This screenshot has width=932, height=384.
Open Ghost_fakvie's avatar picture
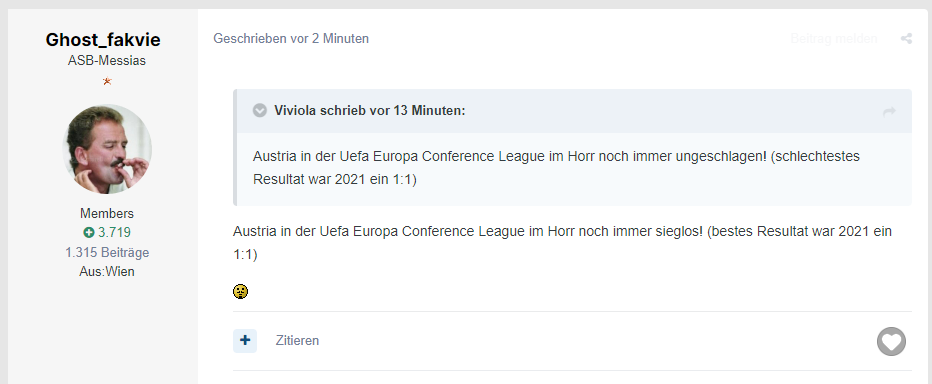click(x=107, y=149)
